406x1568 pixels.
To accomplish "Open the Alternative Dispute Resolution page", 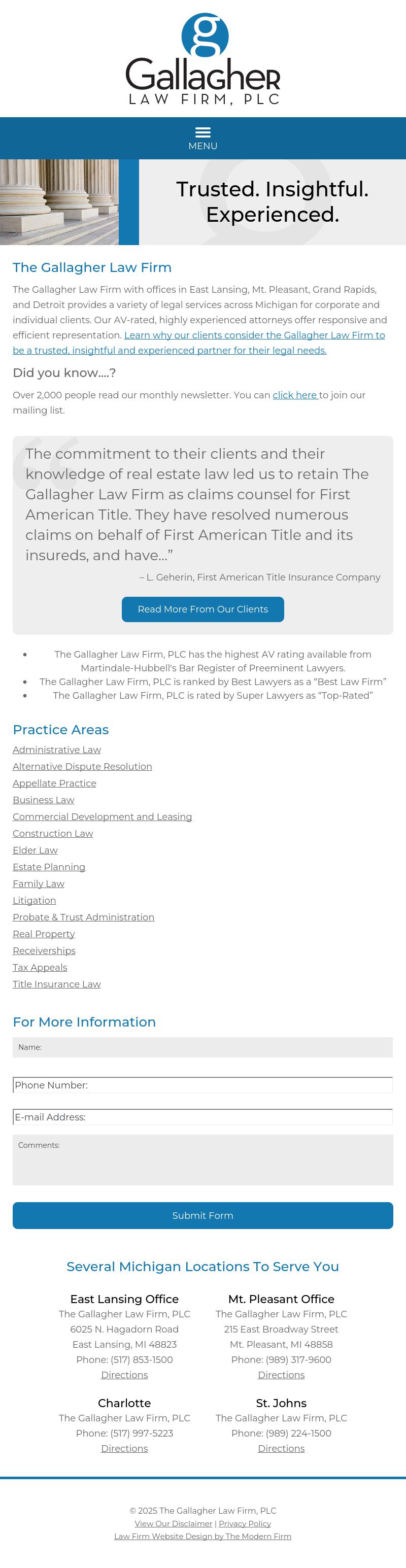I will tap(82, 766).
